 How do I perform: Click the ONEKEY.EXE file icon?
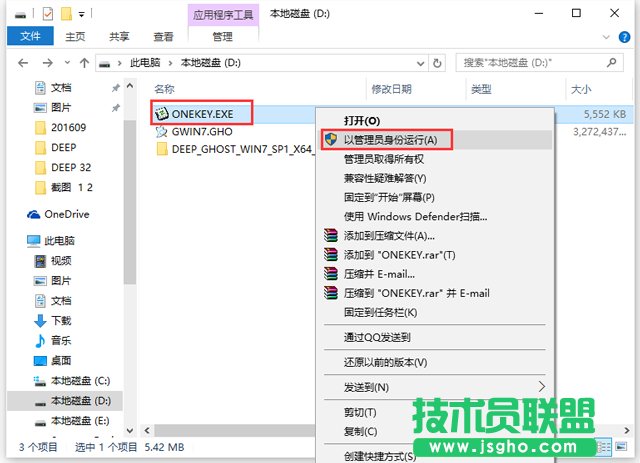162,112
